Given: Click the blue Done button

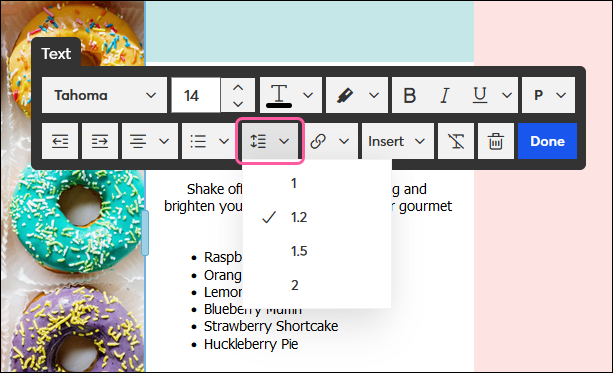Looking at the screenshot, I should click(x=547, y=141).
